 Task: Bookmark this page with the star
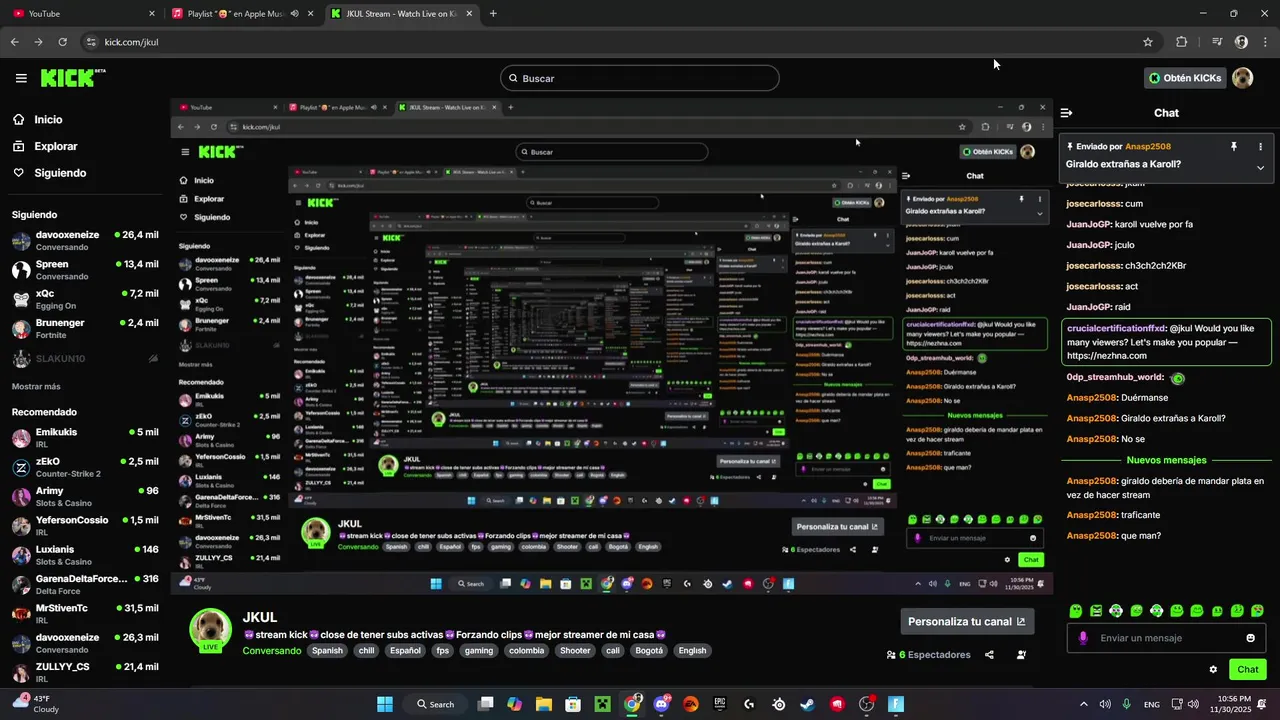[1148, 42]
